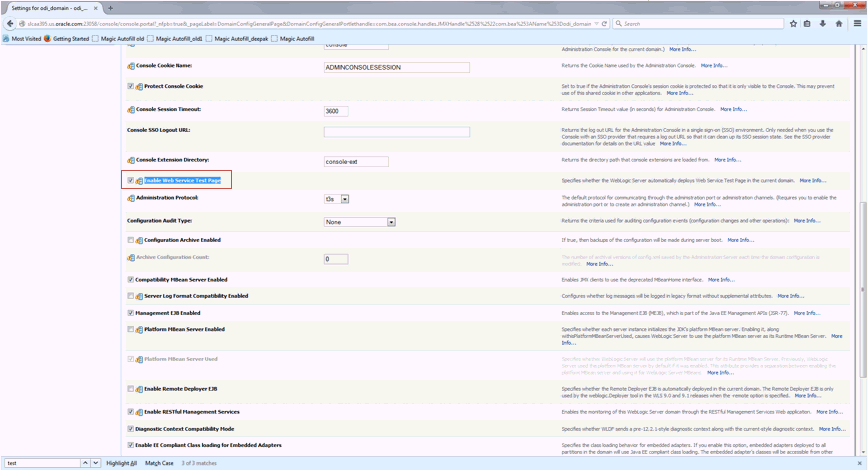Click restart icon beside Console Session Timeout
The image size is (868, 470).
(131, 110)
